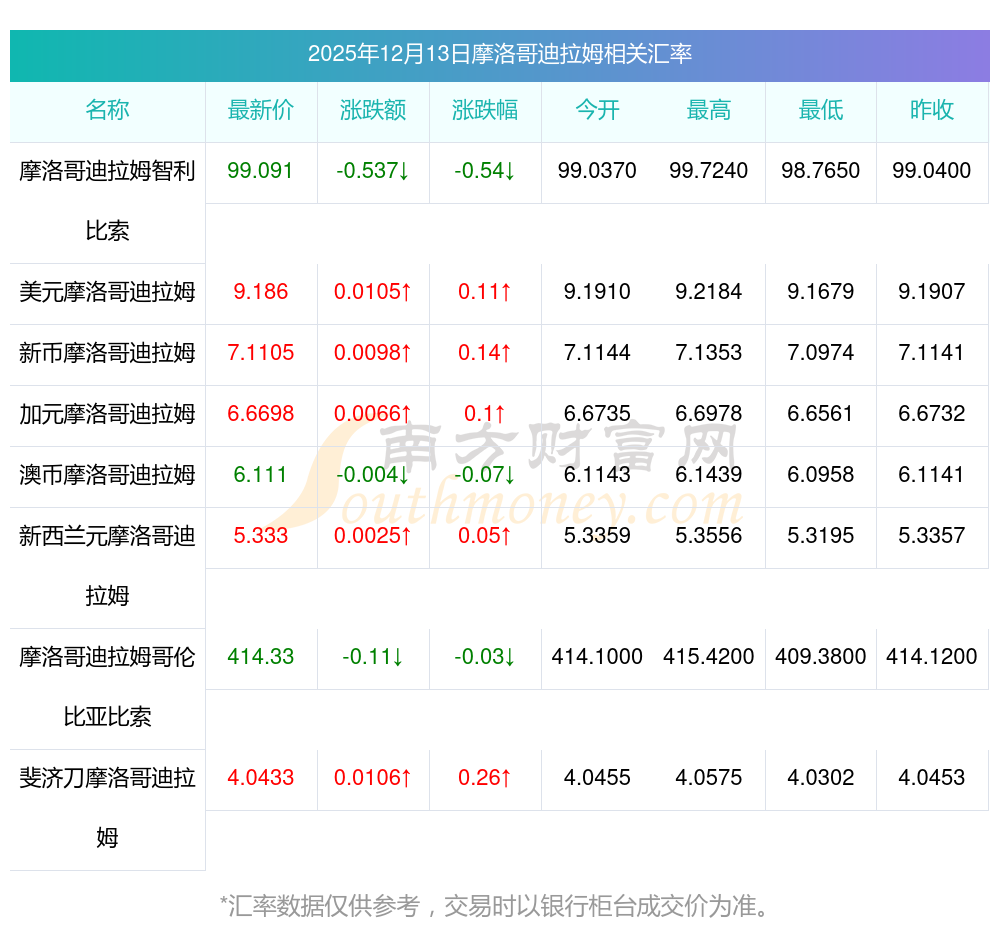Click the 昨收 column header

932,110
